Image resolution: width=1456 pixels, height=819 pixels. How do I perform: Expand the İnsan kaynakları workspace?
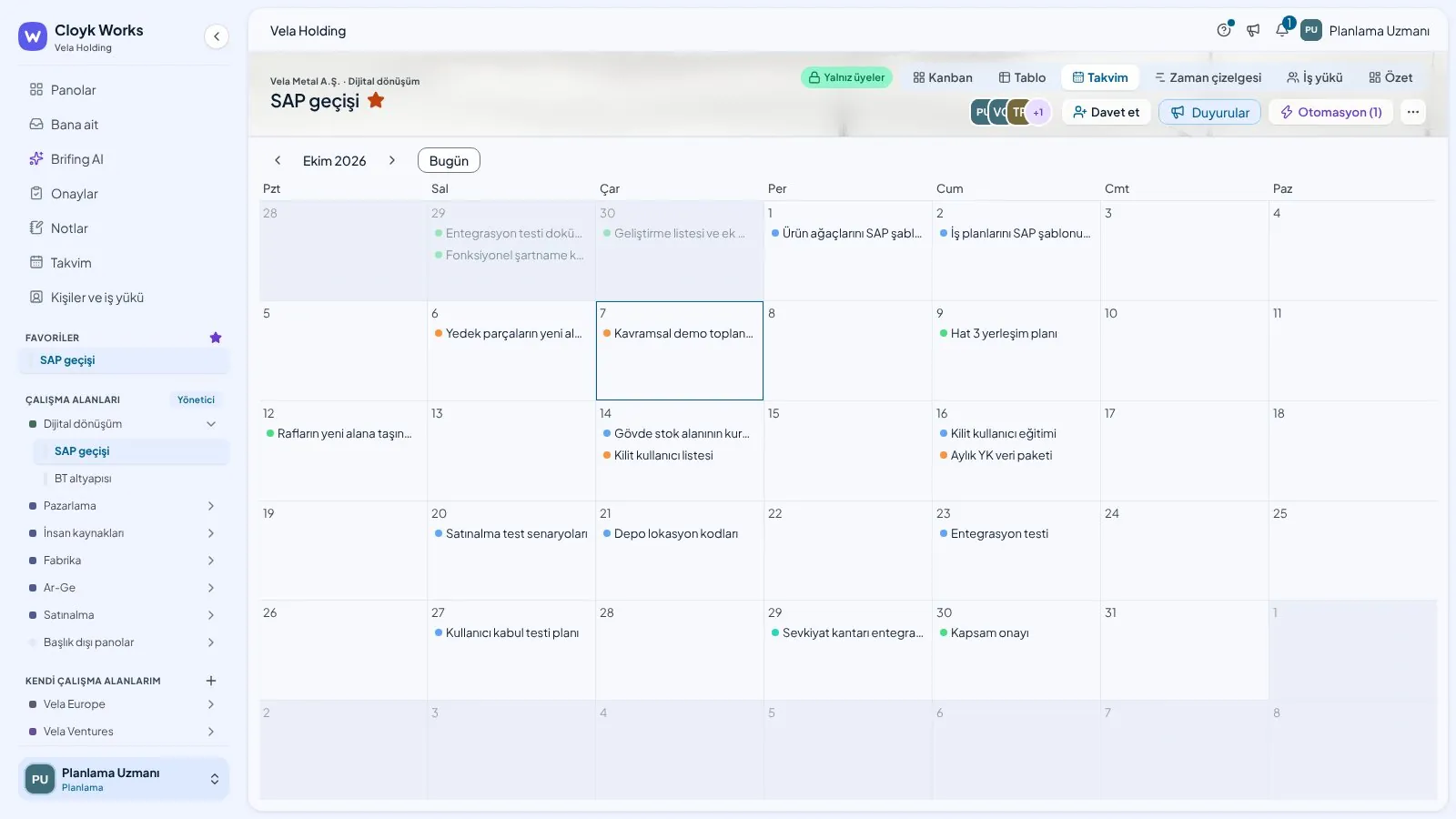click(x=211, y=533)
